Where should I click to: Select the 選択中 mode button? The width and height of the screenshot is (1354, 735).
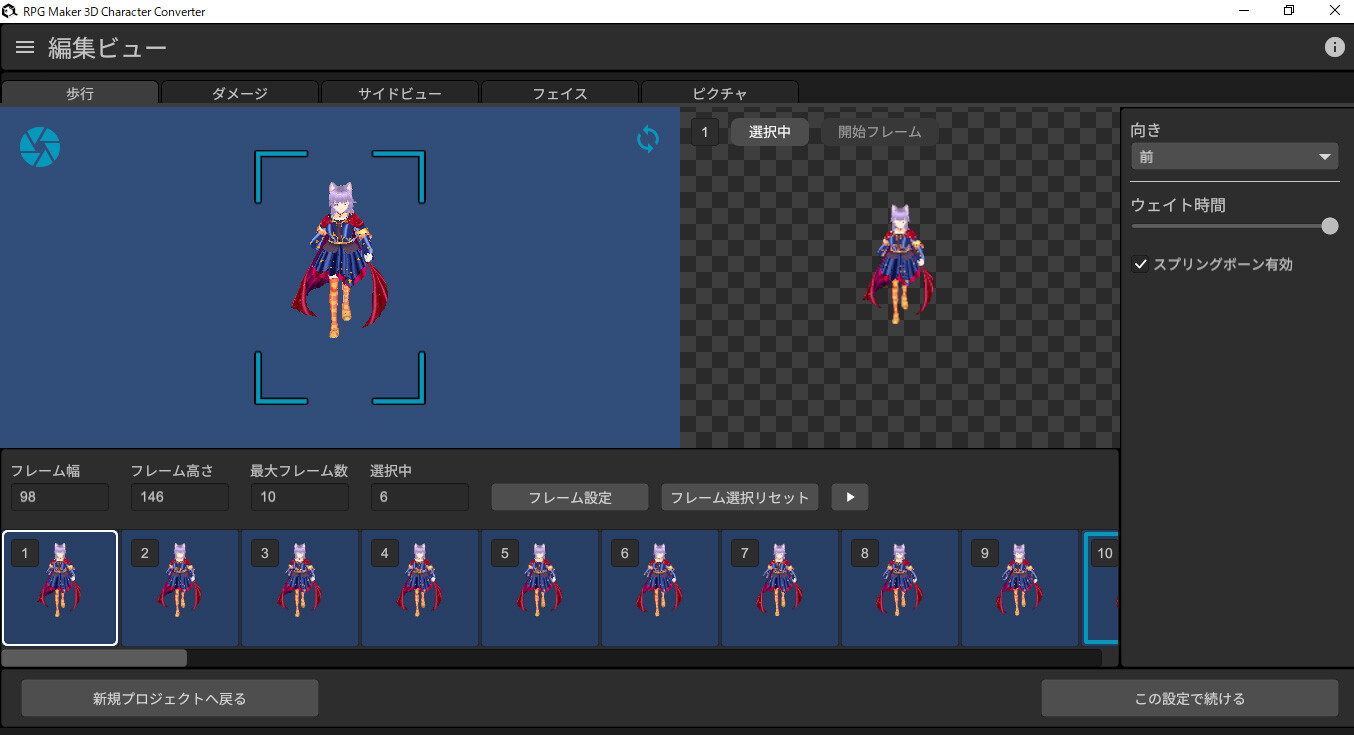768,131
